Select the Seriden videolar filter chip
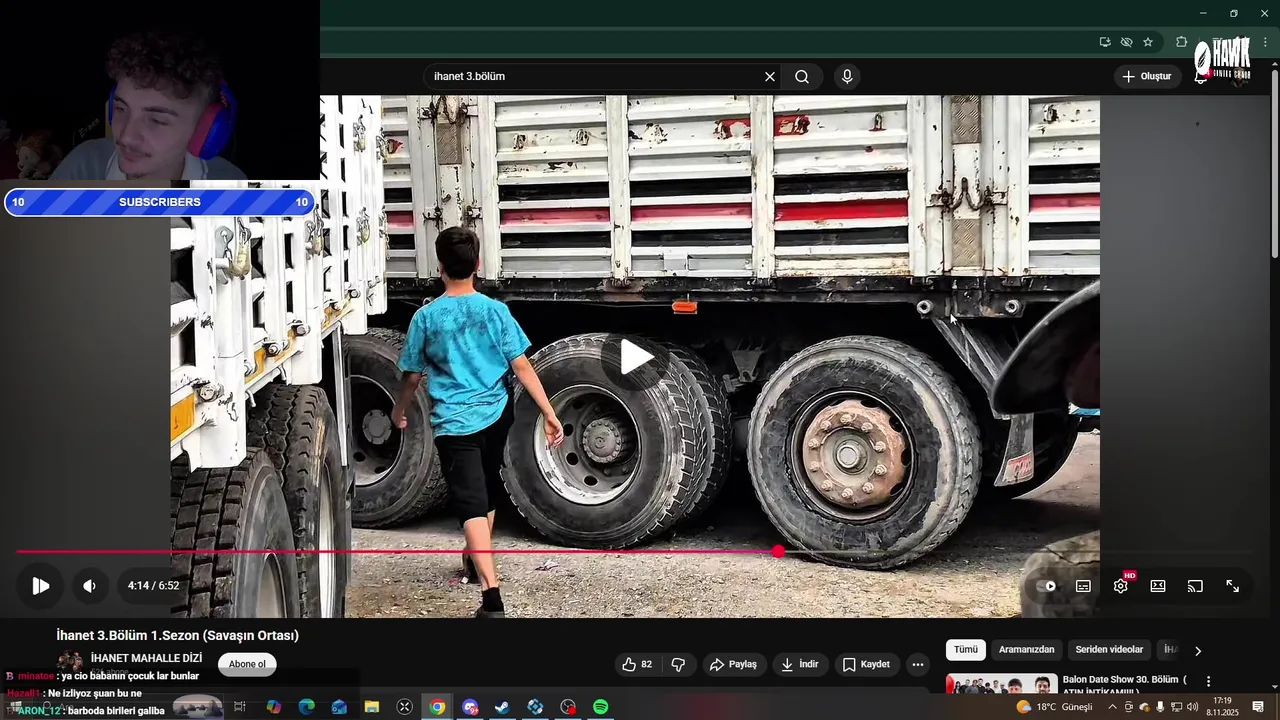This screenshot has height=720, width=1280. pos(1109,650)
